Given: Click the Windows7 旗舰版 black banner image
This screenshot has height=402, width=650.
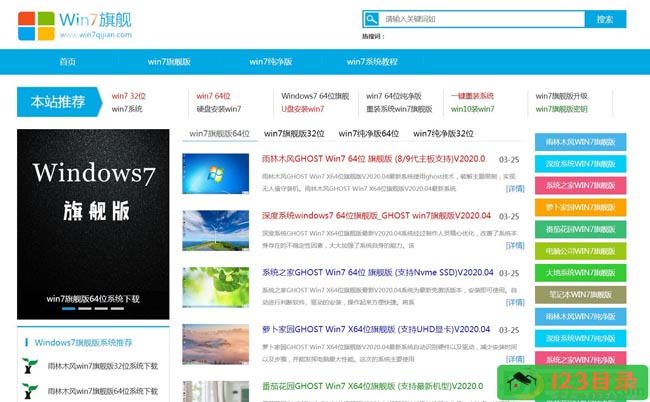Looking at the screenshot, I should (93, 224).
